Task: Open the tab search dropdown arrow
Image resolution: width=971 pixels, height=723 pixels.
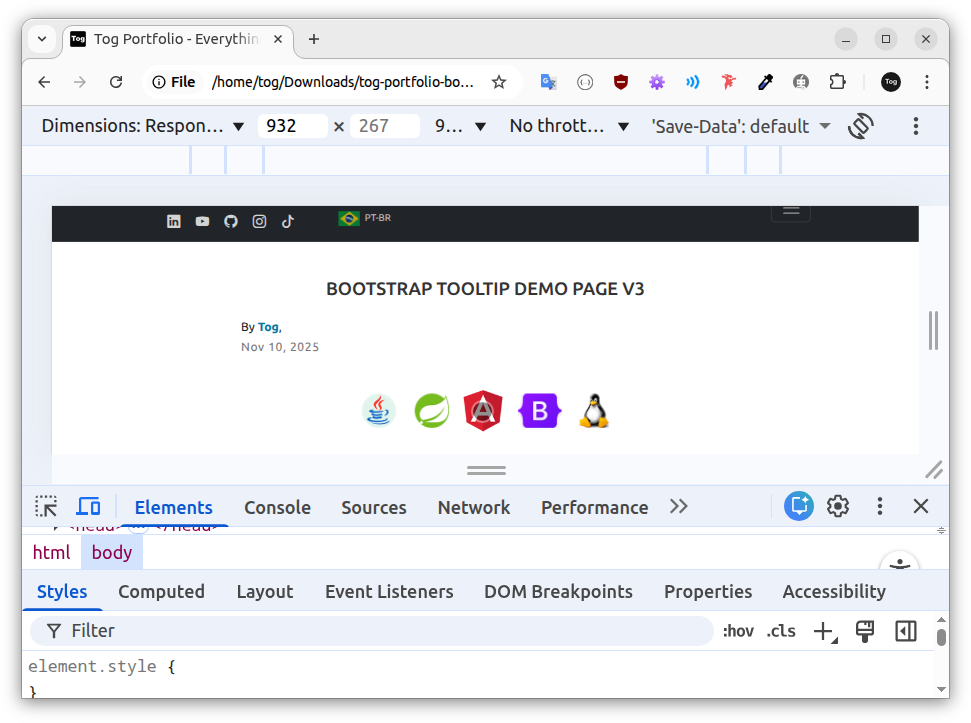Action: 42,39
